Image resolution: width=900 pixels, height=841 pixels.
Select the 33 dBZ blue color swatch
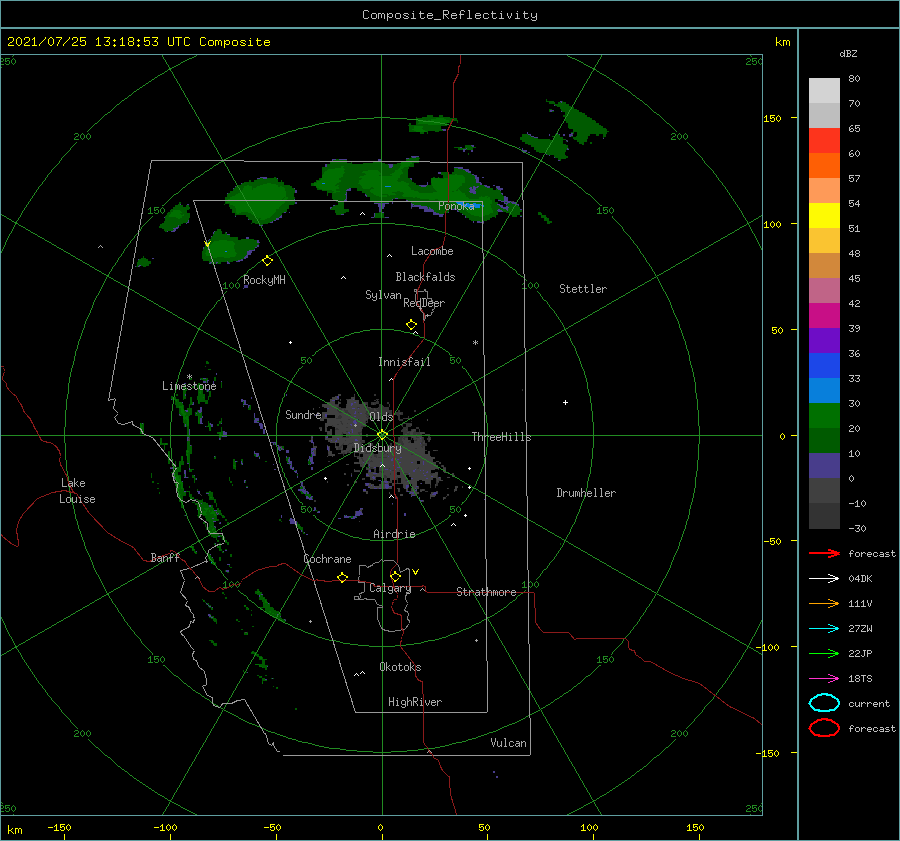point(824,390)
